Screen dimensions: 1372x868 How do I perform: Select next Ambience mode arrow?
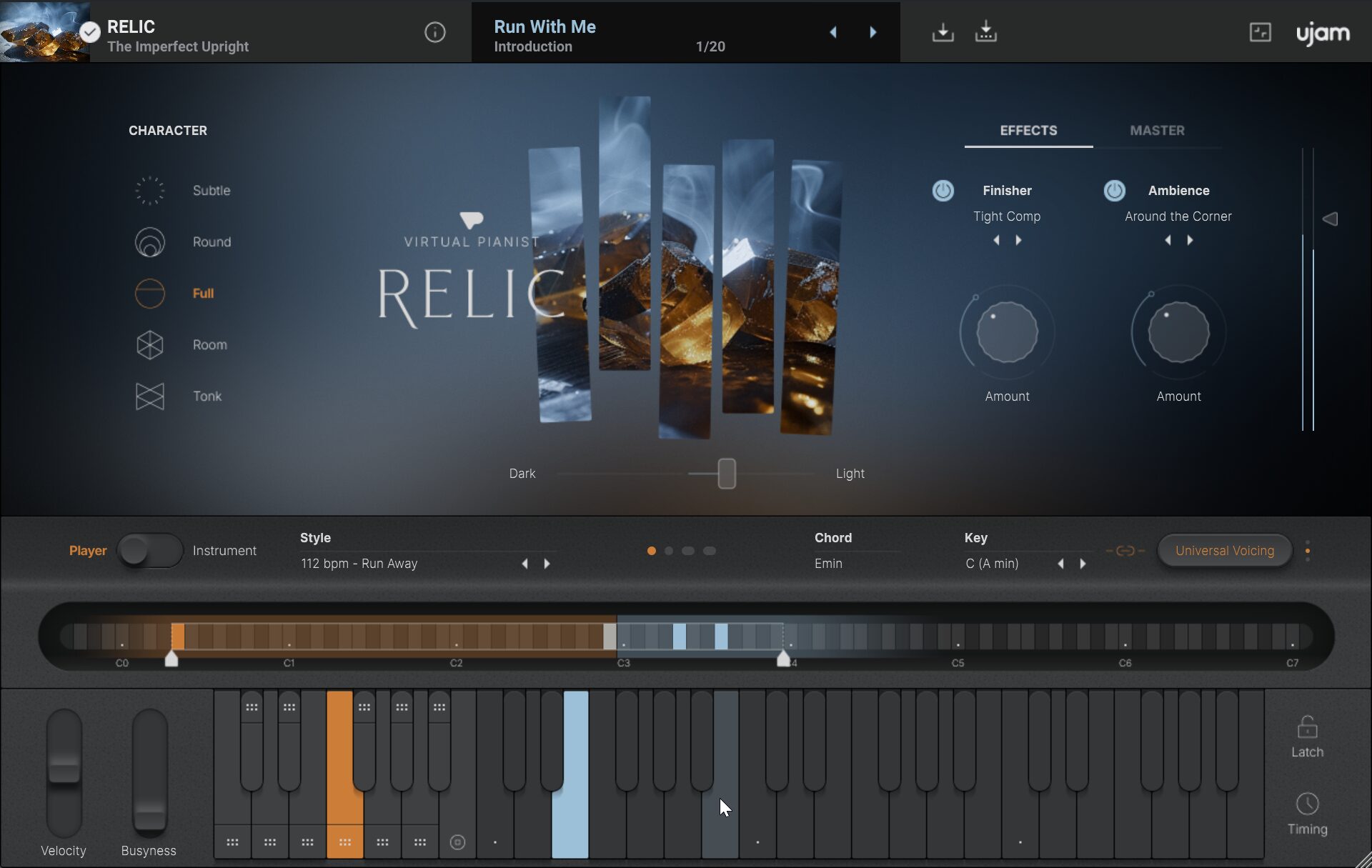1190,241
